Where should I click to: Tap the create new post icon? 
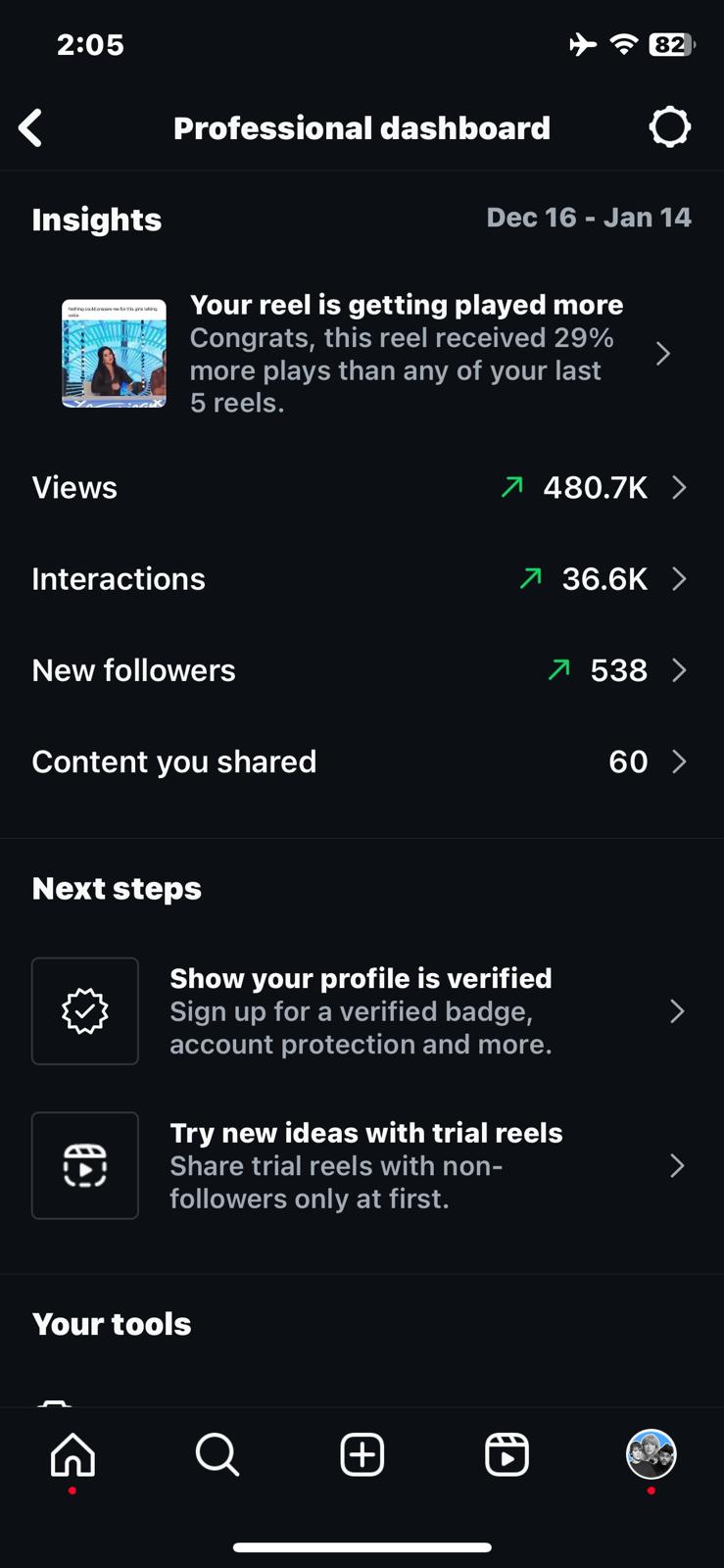click(x=362, y=1454)
